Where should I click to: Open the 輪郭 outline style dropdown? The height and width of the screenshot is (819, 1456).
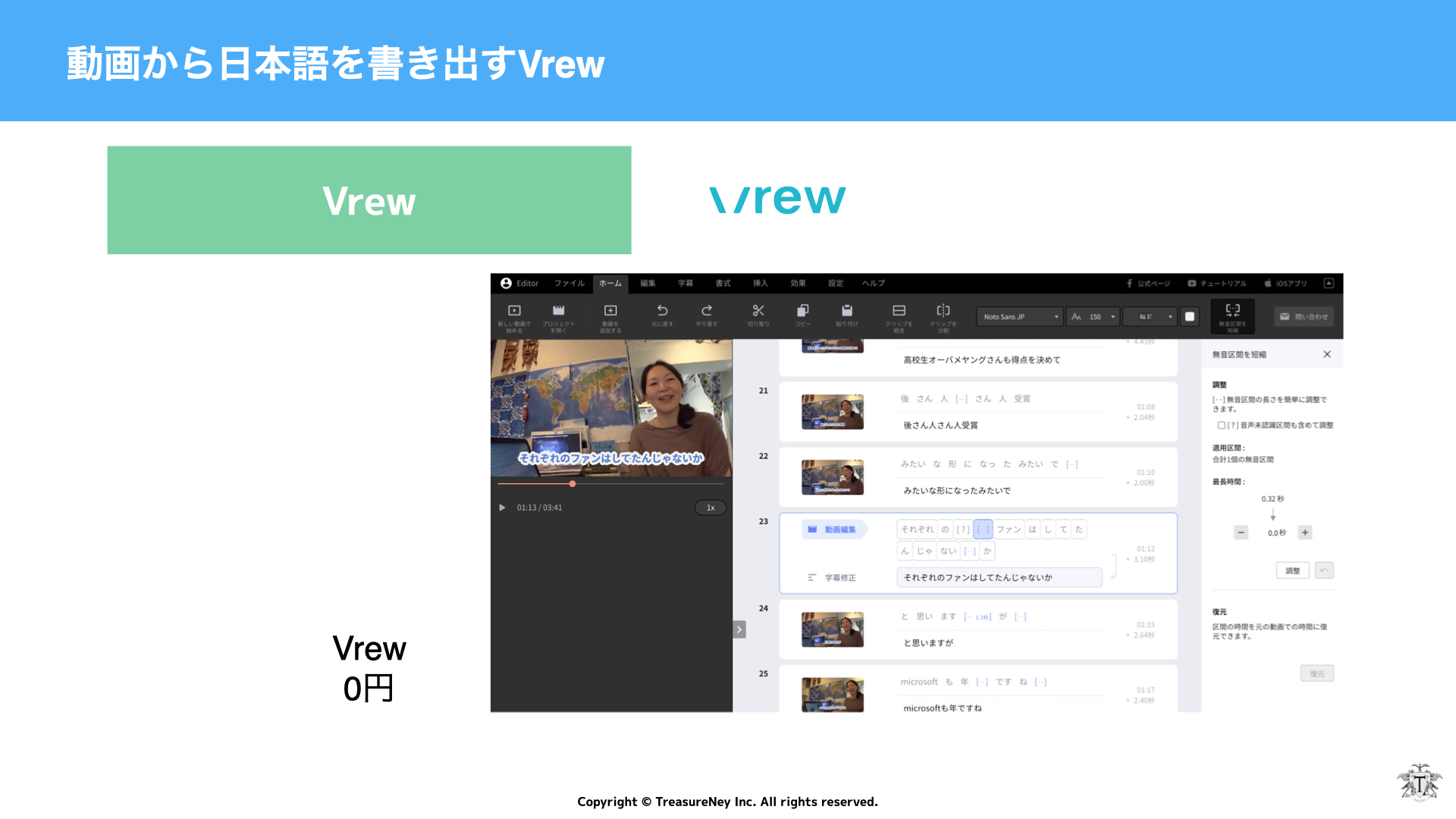[1150, 317]
